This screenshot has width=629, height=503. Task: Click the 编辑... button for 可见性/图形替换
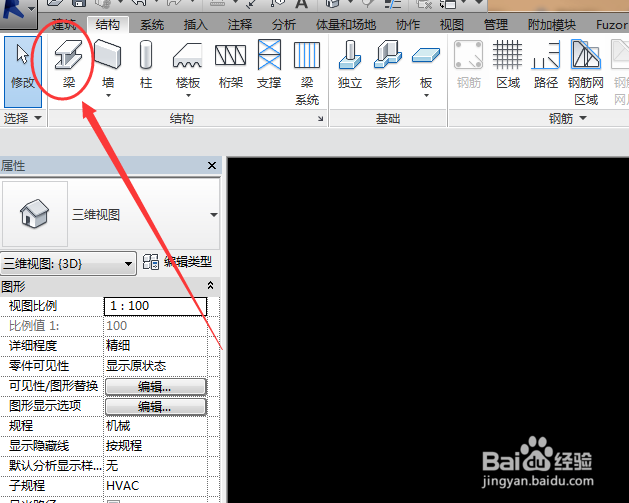156,387
